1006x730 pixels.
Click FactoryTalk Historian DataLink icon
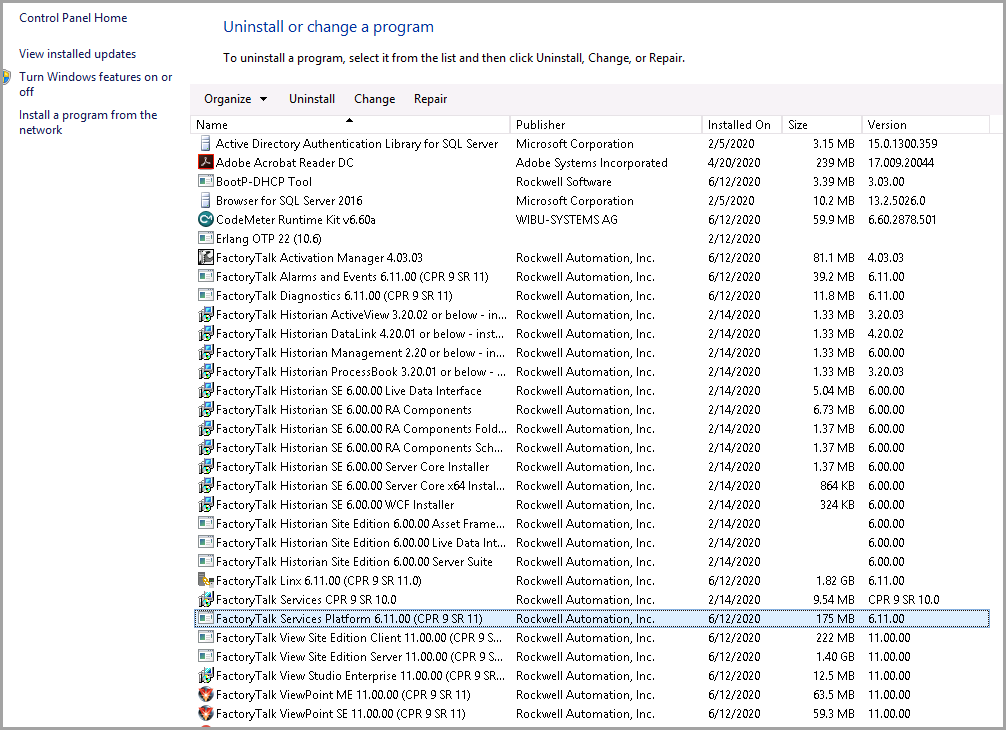click(205, 334)
